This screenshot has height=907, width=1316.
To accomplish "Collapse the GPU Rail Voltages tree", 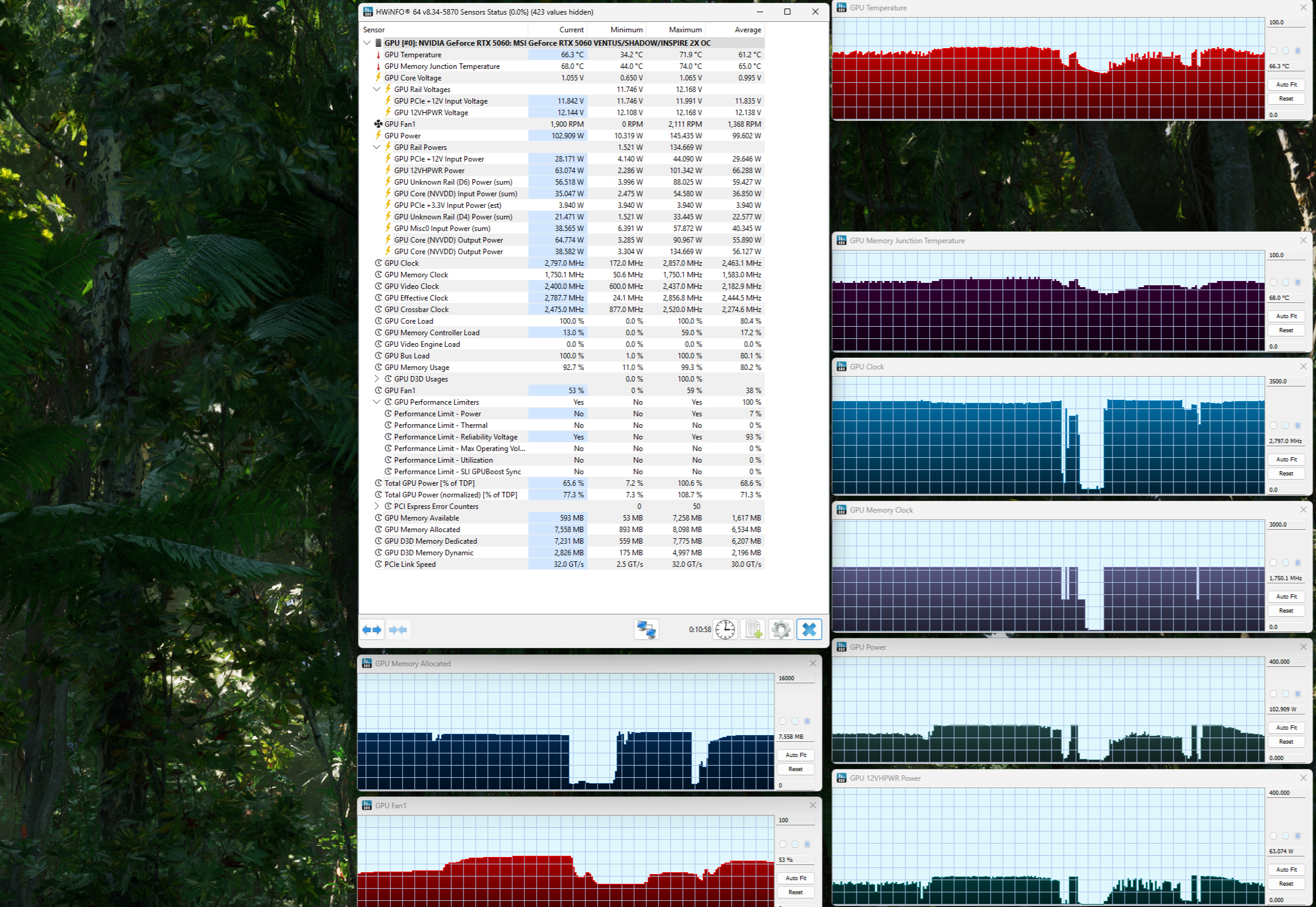I will coord(377,90).
